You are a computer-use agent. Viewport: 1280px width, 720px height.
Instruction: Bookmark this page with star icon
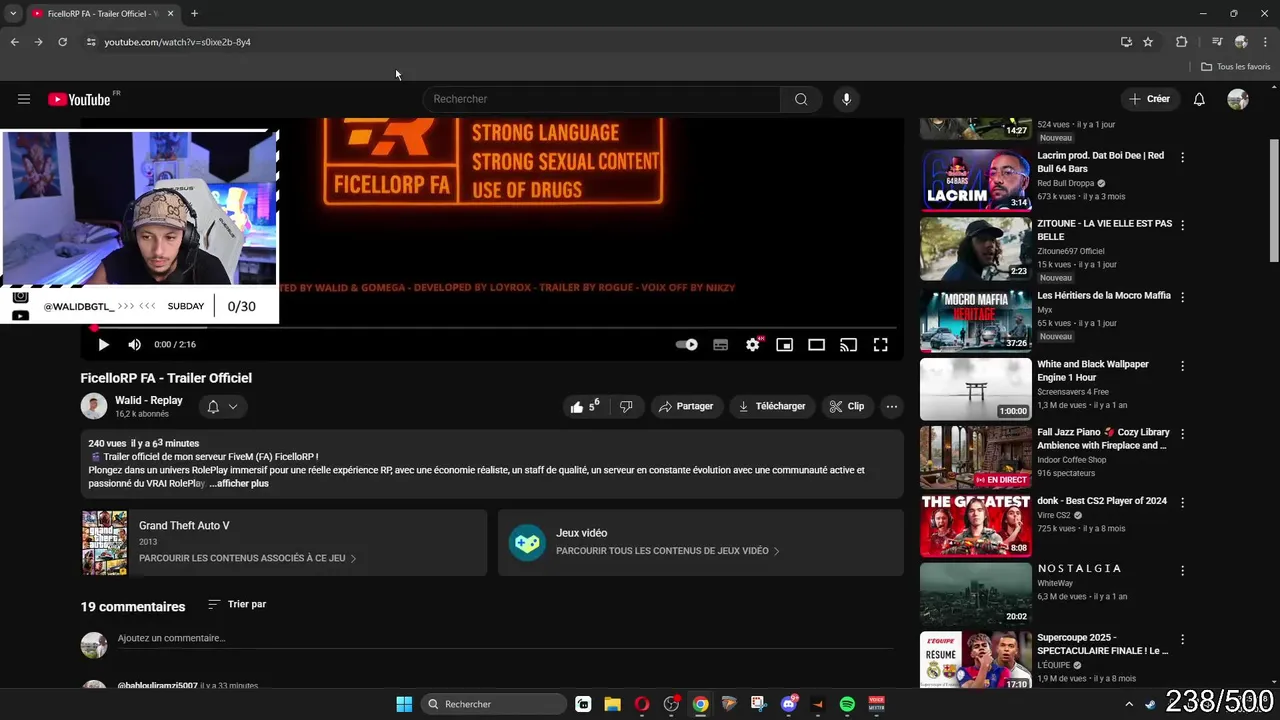1148,42
